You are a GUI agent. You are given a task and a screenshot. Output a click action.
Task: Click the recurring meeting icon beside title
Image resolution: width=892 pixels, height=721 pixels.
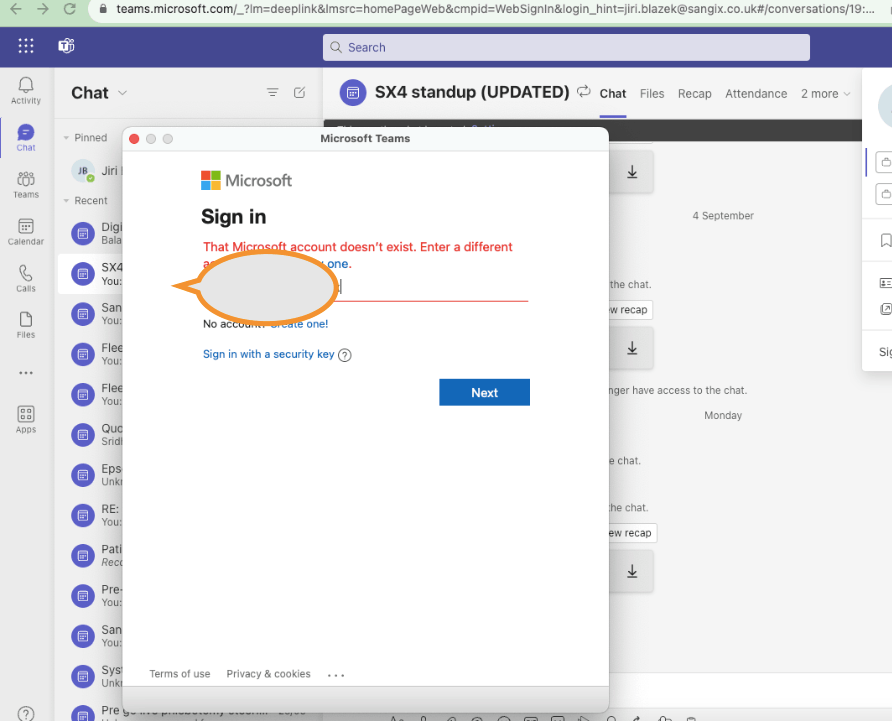point(584,91)
